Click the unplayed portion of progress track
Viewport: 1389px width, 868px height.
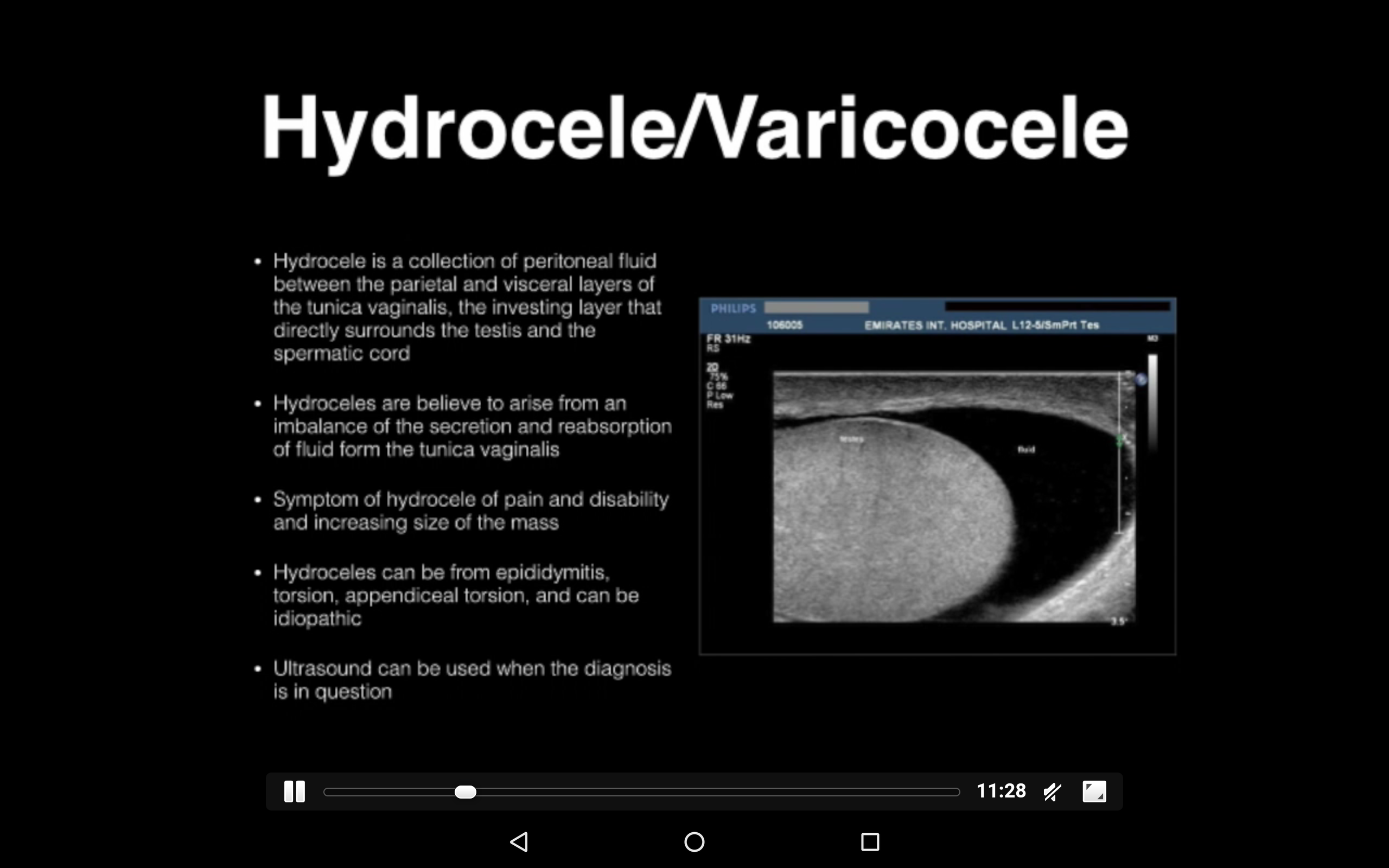coord(717,792)
